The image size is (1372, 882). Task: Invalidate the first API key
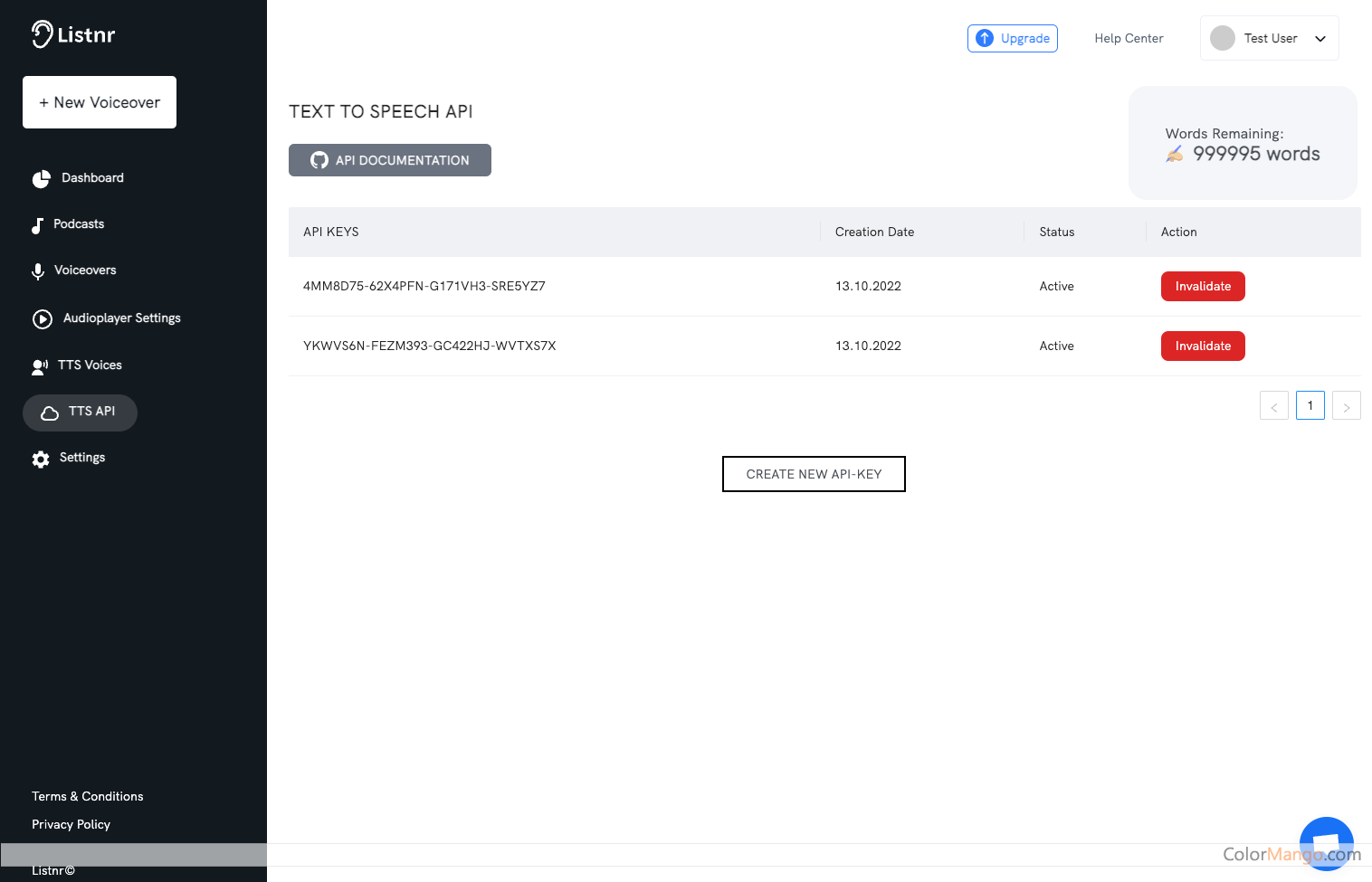(x=1203, y=286)
